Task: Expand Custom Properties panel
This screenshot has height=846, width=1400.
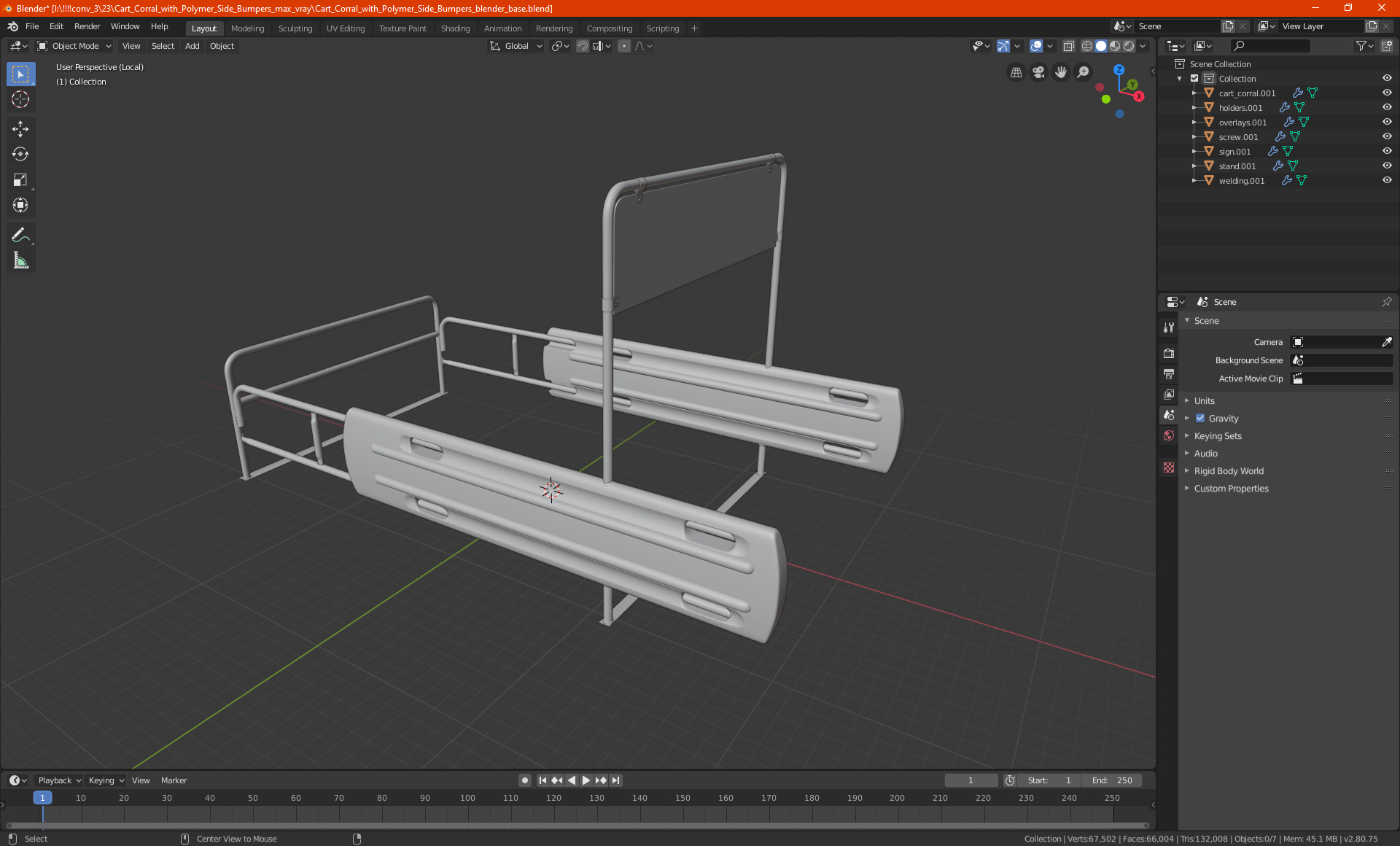Action: coord(1231,489)
